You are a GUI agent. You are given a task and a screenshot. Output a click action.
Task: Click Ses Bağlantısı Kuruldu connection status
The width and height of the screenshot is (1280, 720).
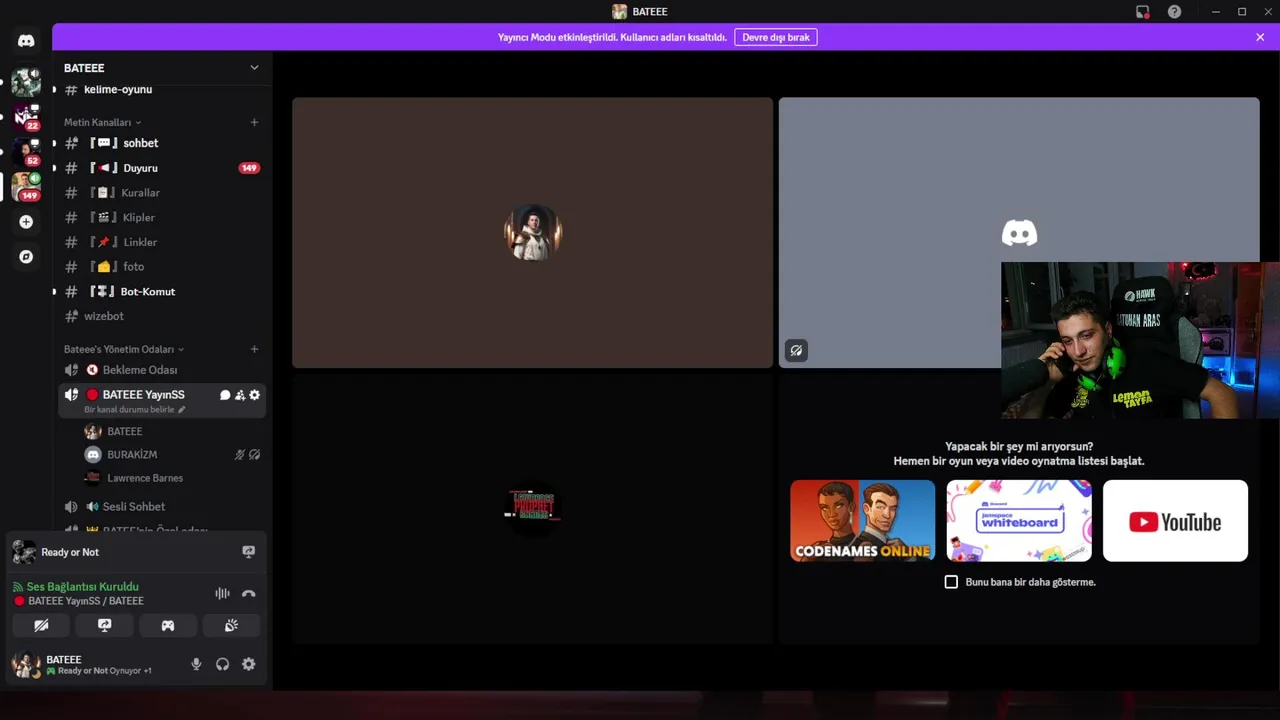click(82, 587)
